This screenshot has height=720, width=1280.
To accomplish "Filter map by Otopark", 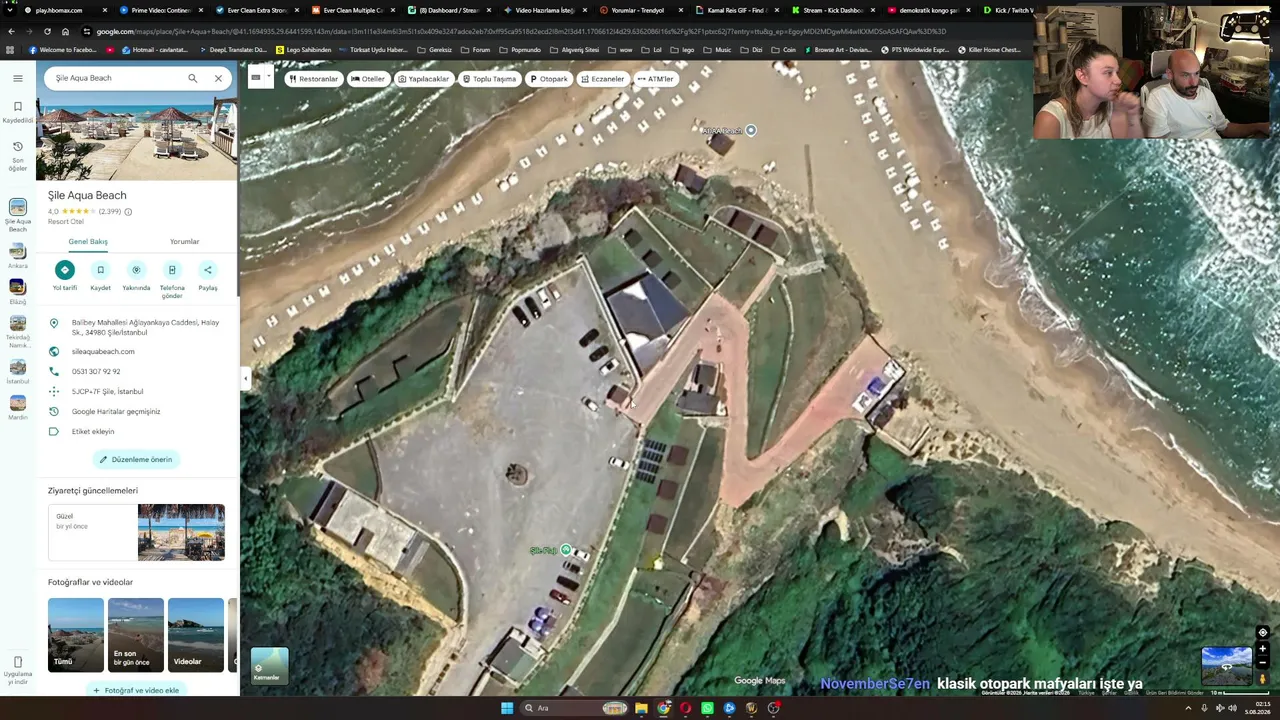I will [549, 79].
